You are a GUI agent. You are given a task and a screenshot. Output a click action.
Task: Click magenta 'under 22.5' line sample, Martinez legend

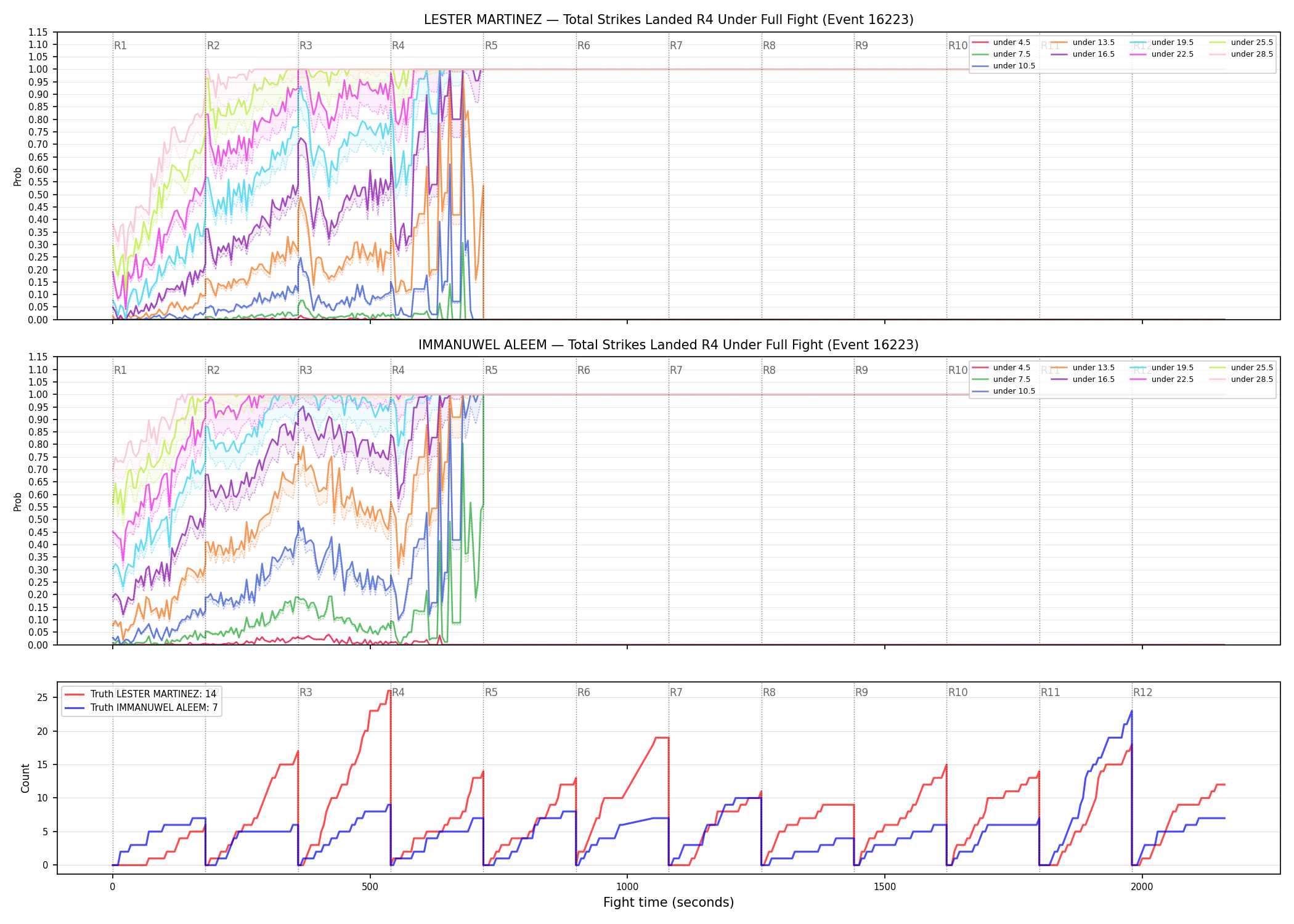[x=1138, y=54]
